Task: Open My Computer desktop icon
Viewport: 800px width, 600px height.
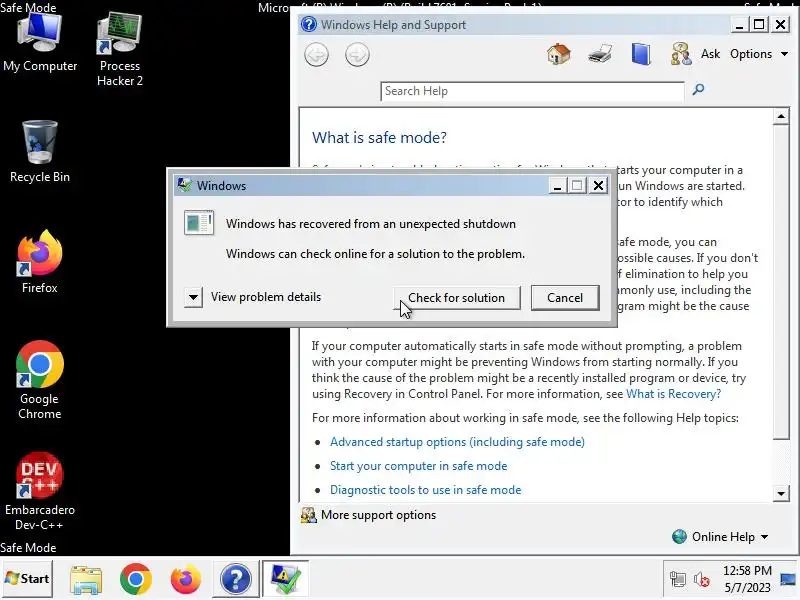Action: coord(40,43)
